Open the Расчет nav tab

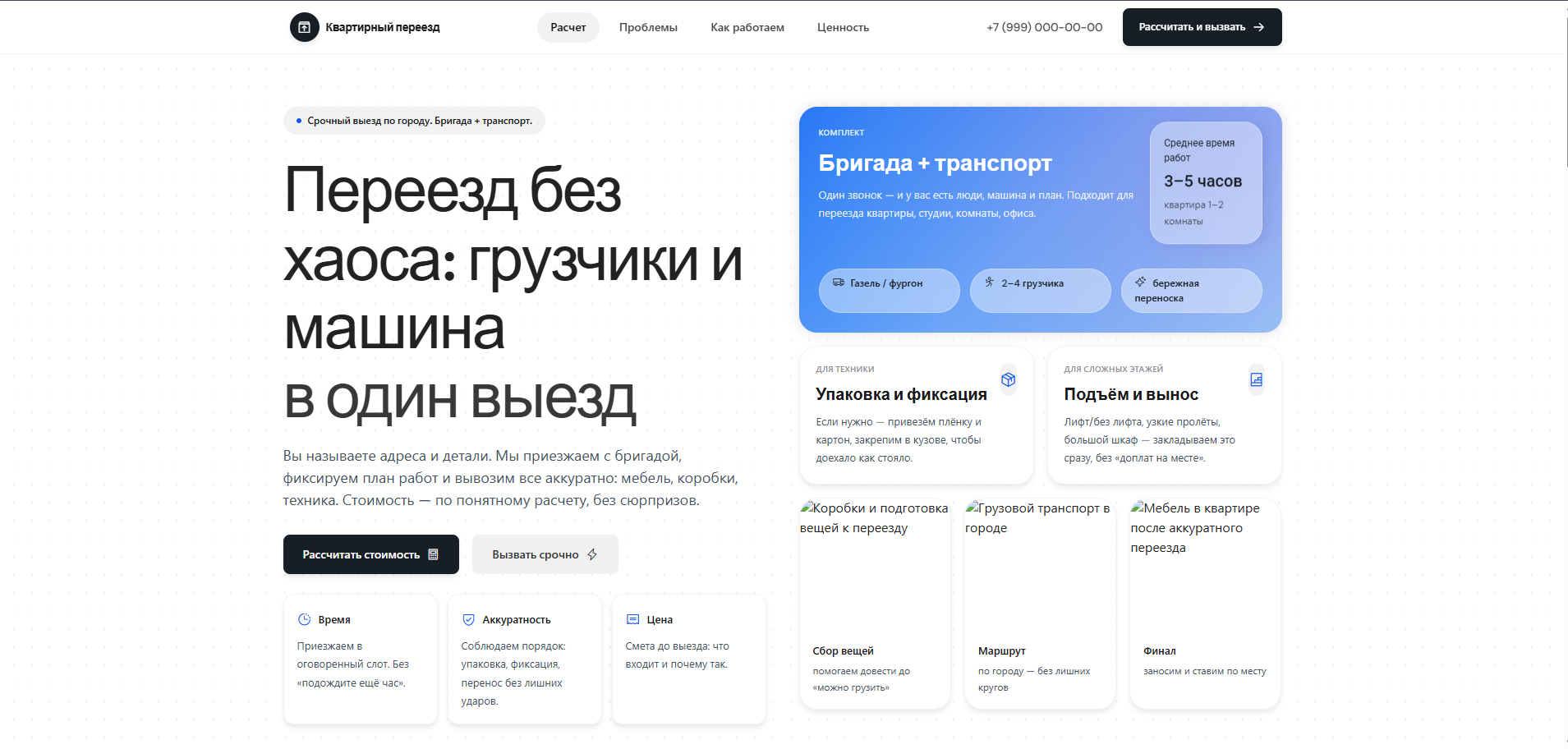tap(568, 27)
